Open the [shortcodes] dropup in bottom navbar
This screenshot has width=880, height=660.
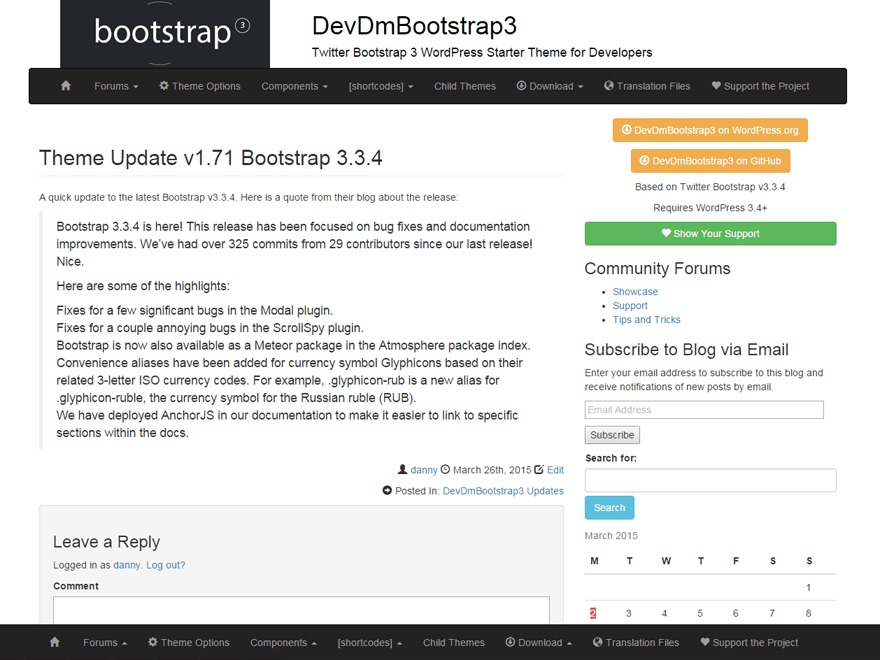370,642
